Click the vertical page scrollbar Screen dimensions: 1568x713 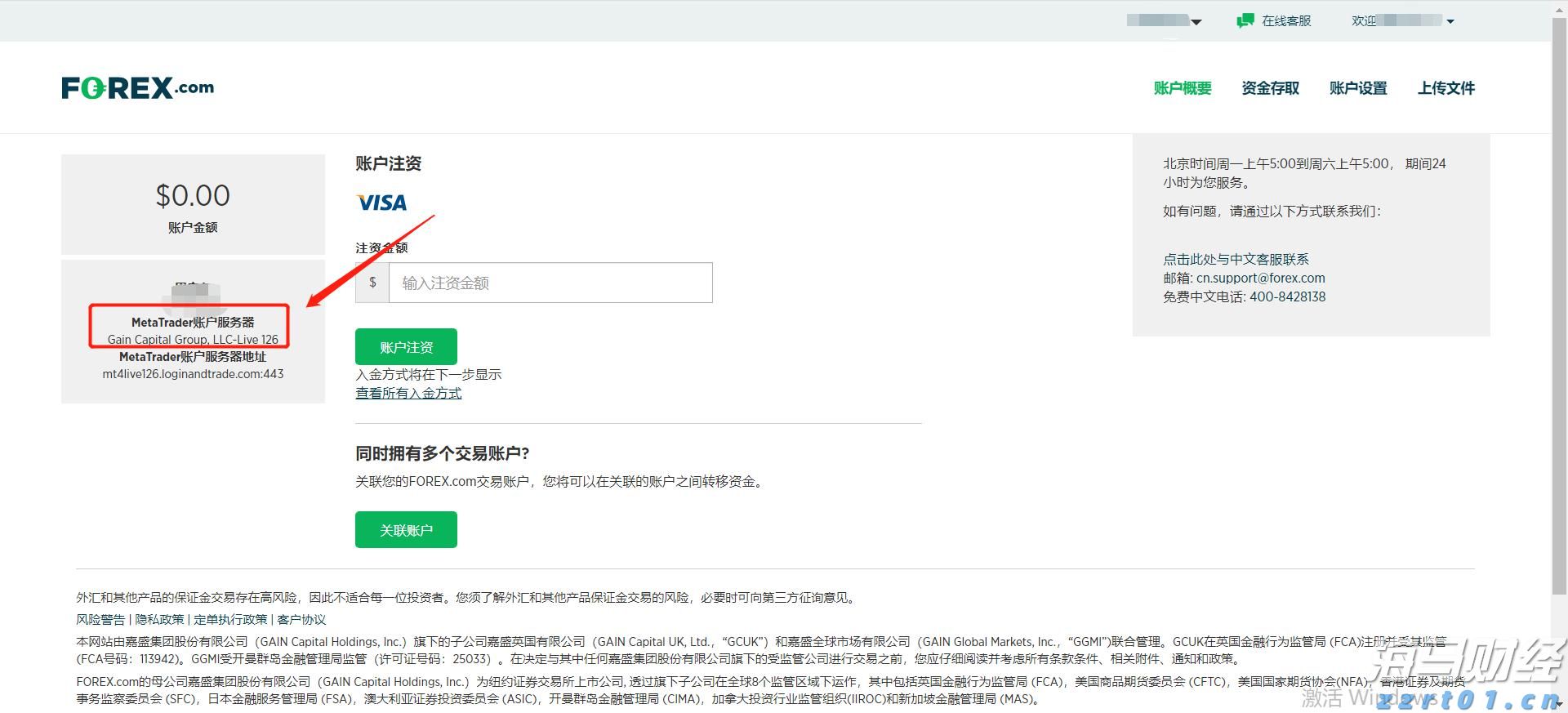(x=1559, y=310)
